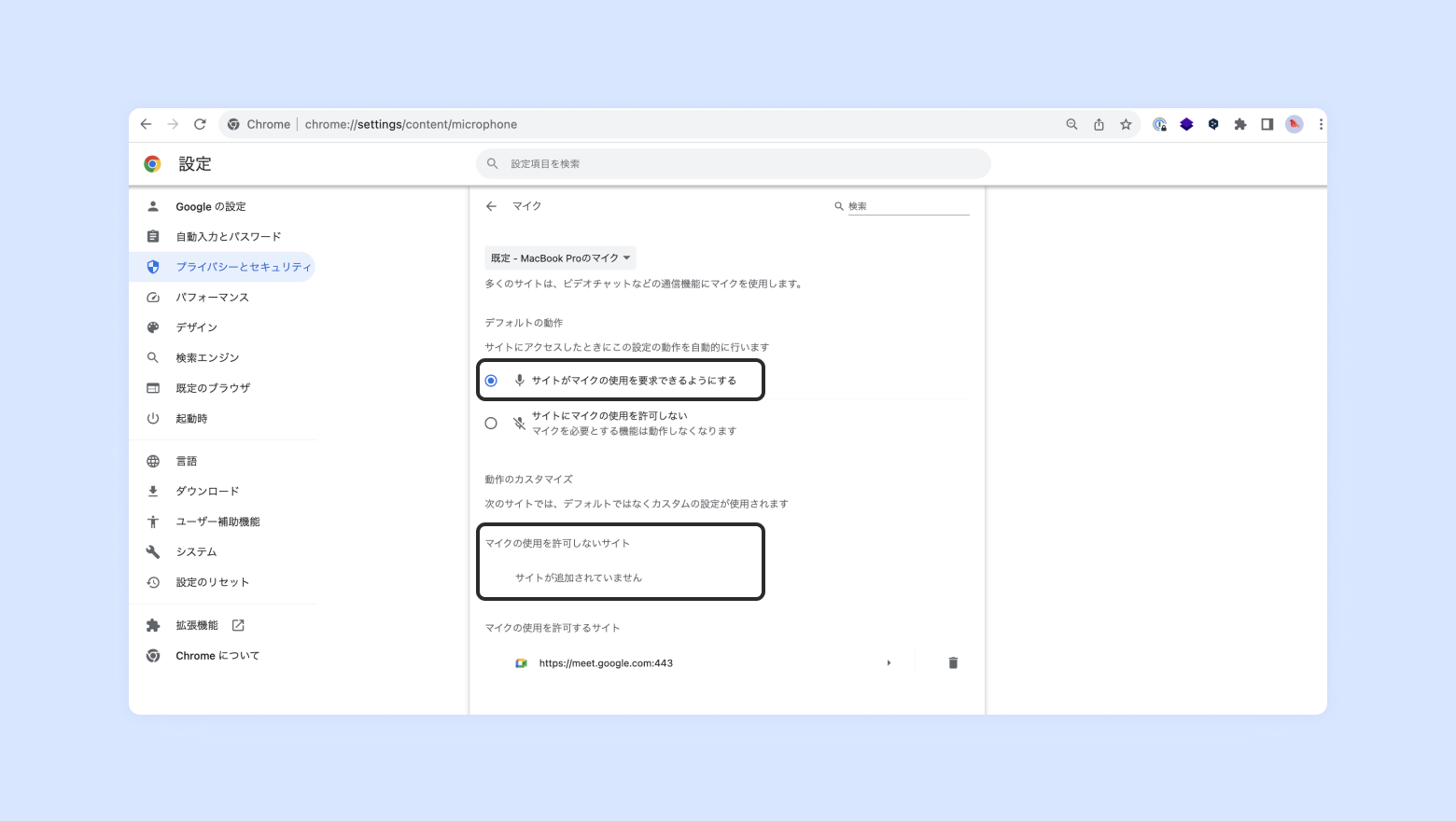Delete meet.google.com with the trash icon

click(953, 662)
